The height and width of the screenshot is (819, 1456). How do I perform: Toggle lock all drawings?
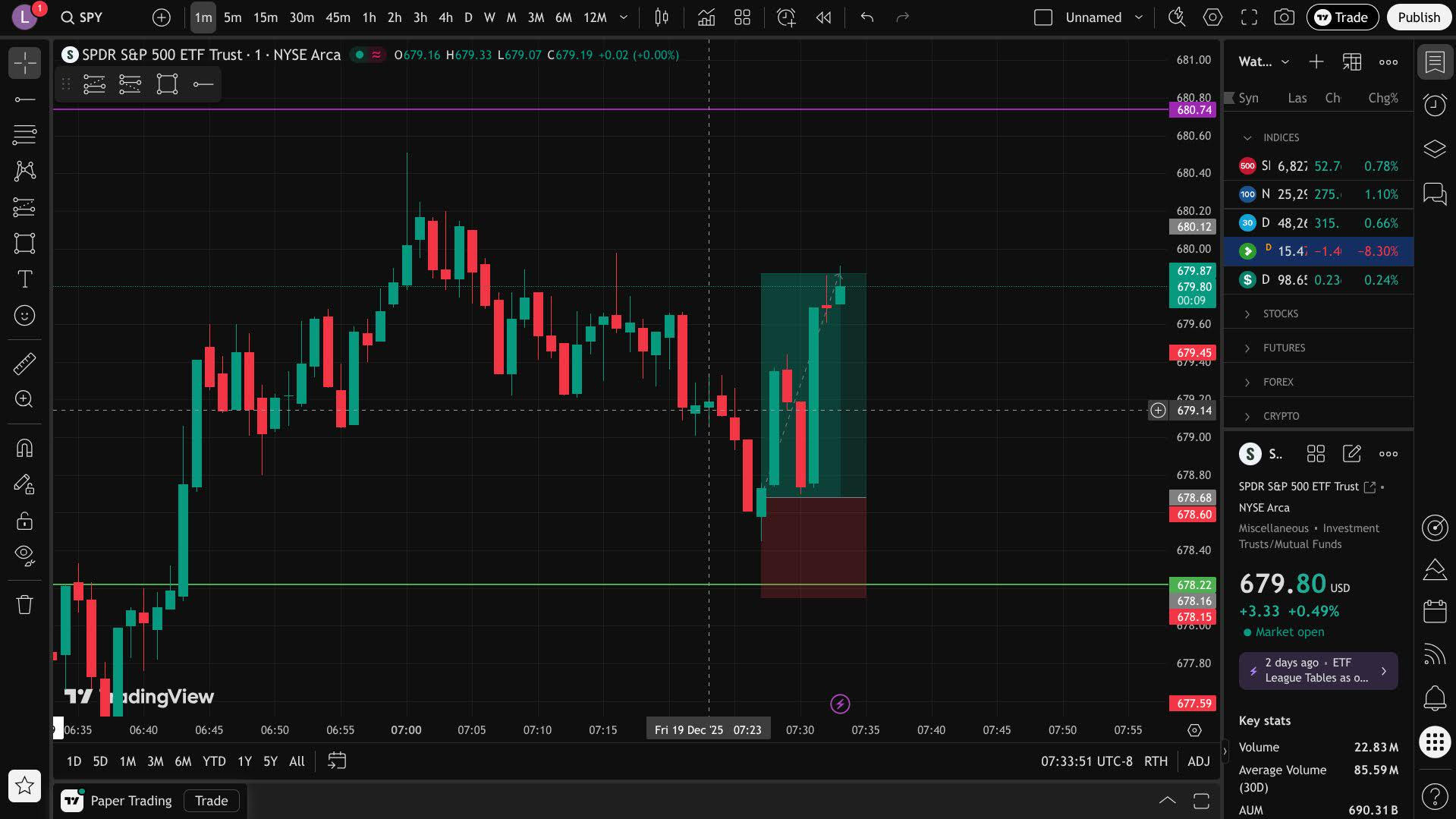(25, 521)
